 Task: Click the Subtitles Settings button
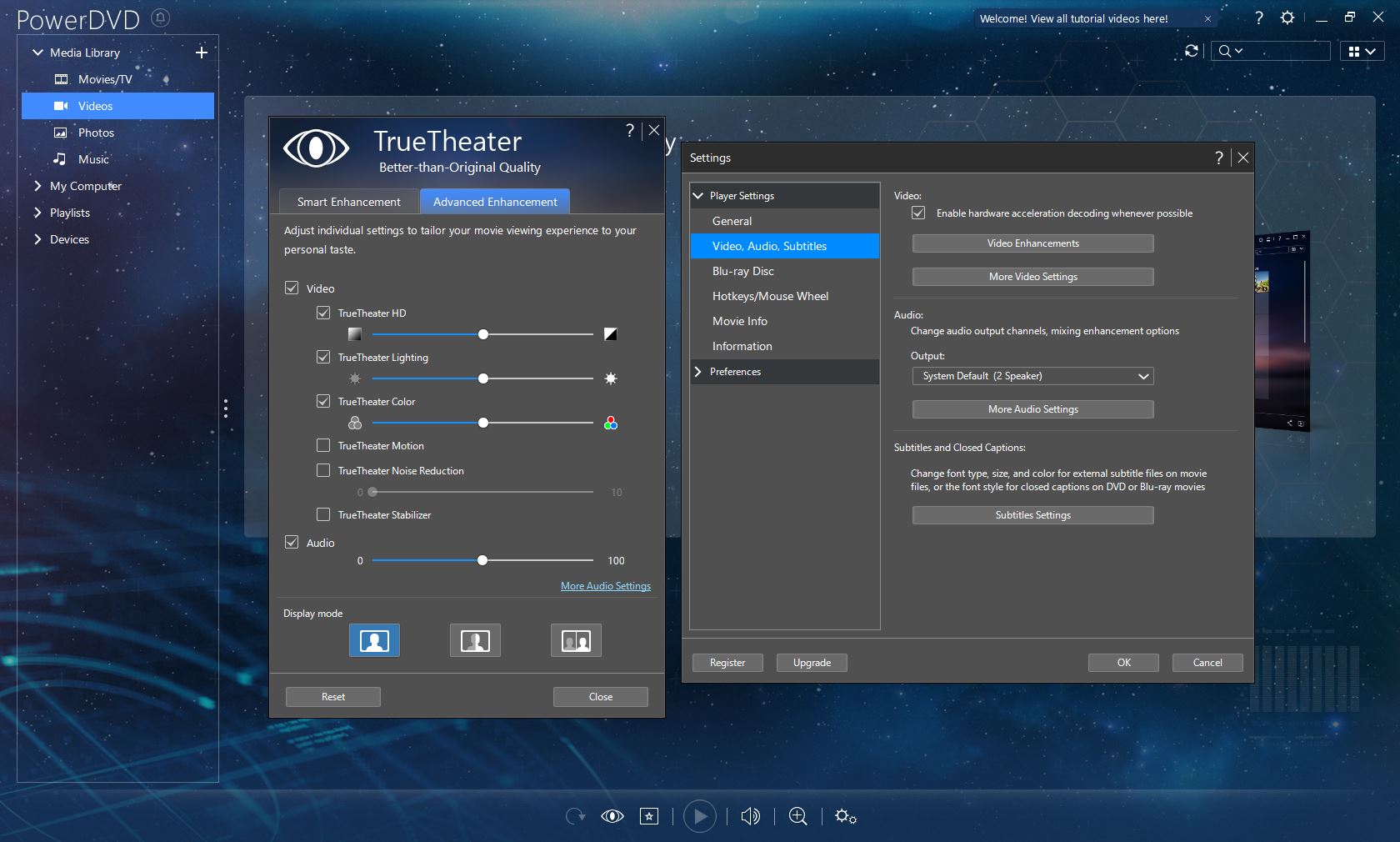coord(1032,515)
